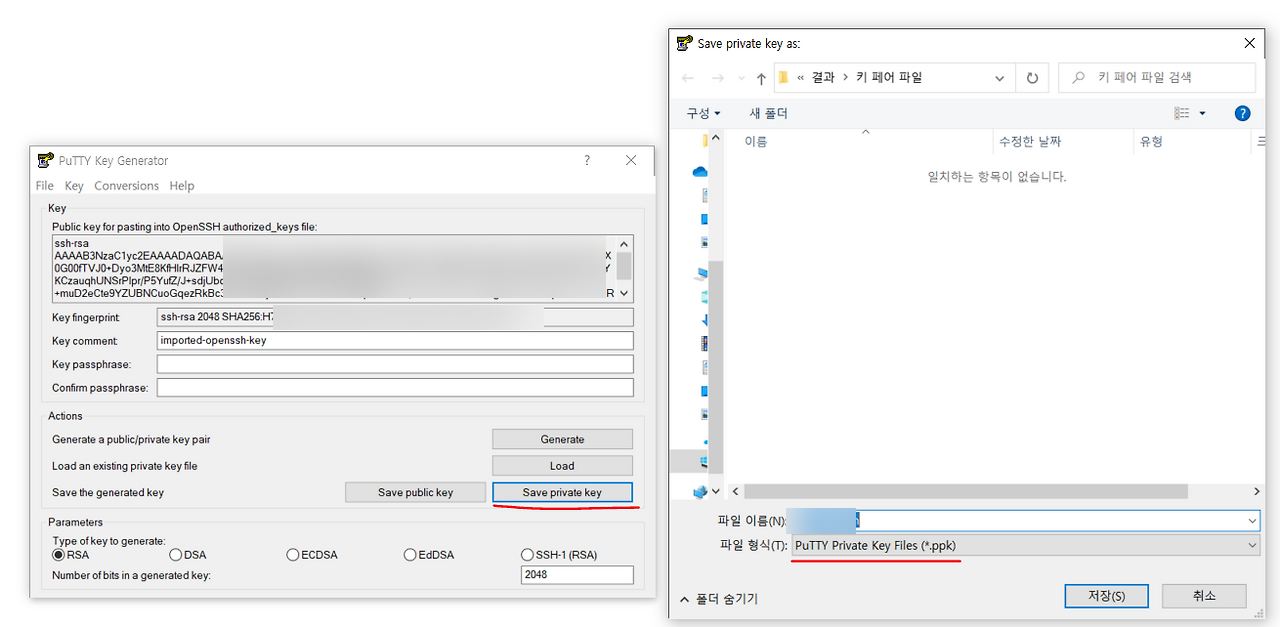Click the view layout icon in the save dialog
This screenshot has height=627, width=1280.
(1182, 114)
